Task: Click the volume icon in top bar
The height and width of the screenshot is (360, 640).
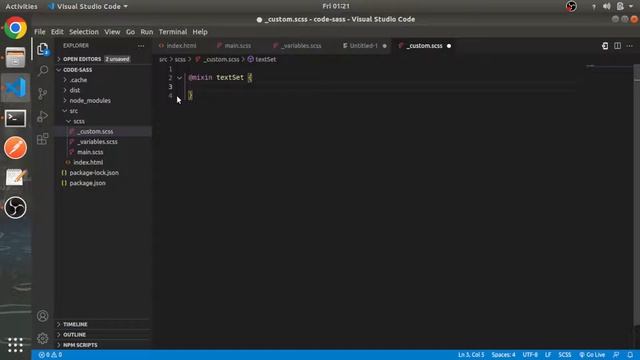Action: 607,6
